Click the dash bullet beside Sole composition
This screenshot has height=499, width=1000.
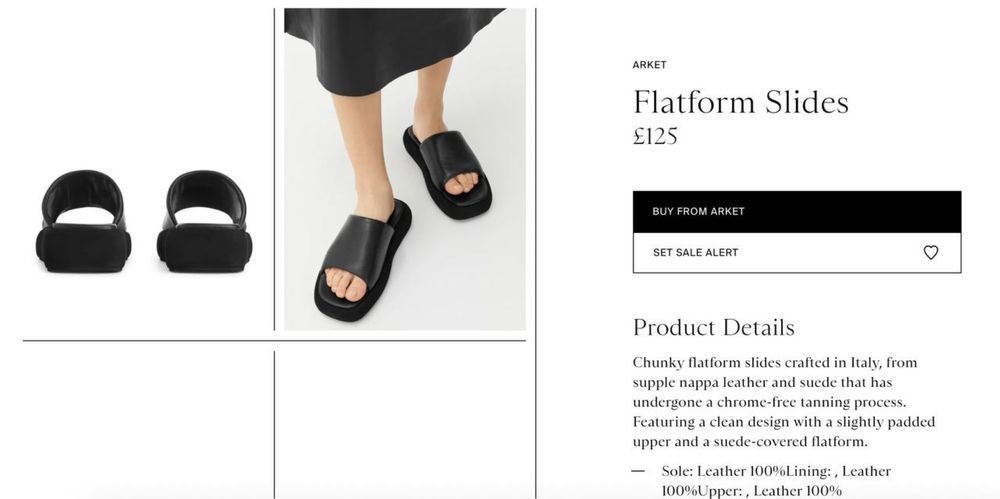click(639, 471)
